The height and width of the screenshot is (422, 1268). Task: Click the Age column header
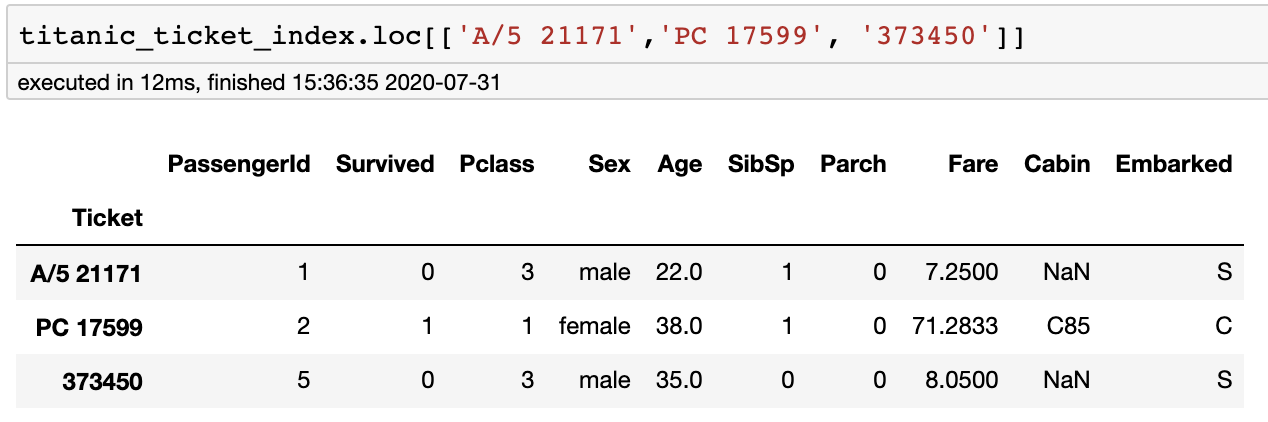[x=680, y=164]
